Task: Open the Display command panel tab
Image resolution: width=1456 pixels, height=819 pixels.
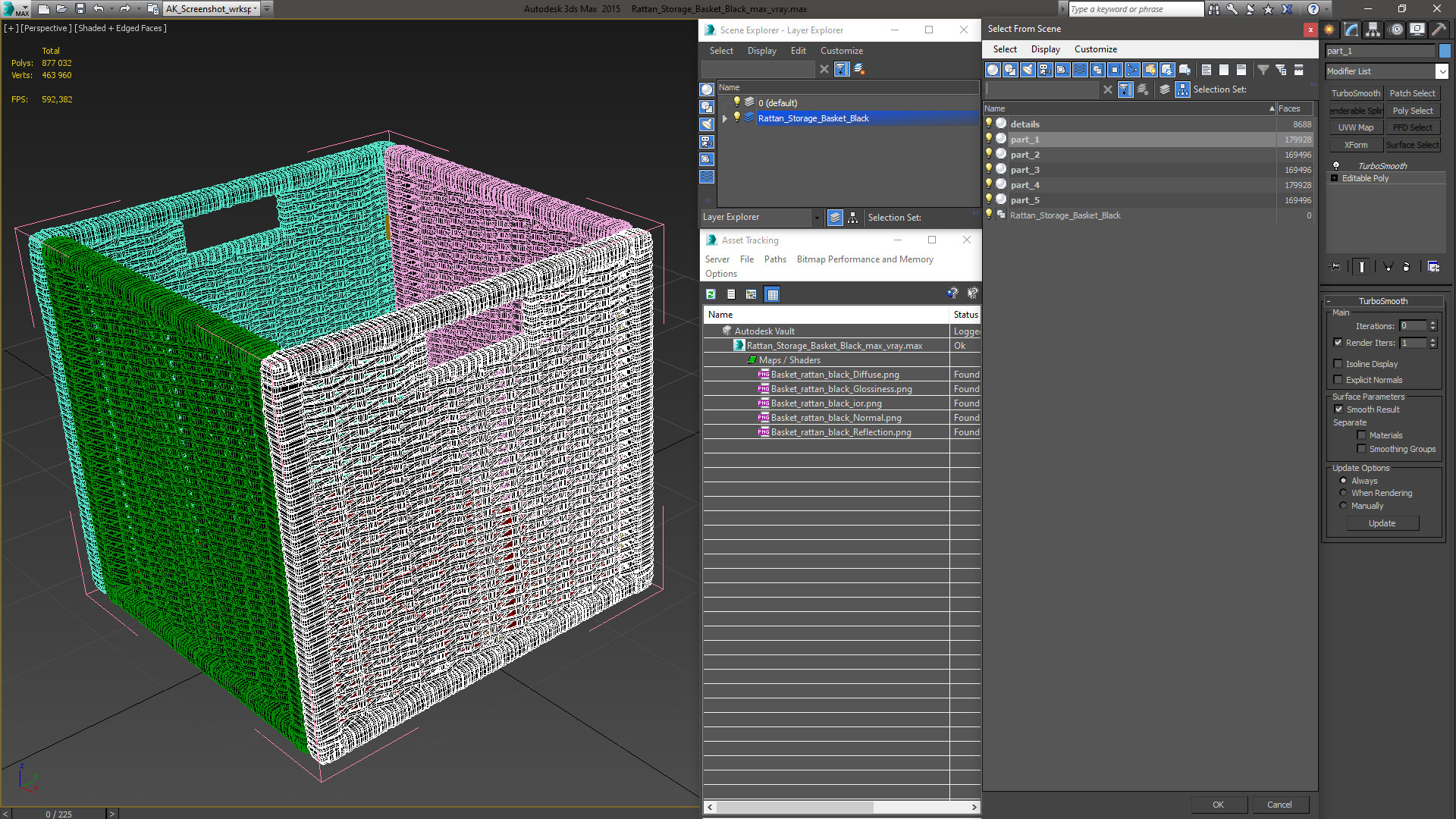Action: (x=1417, y=30)
